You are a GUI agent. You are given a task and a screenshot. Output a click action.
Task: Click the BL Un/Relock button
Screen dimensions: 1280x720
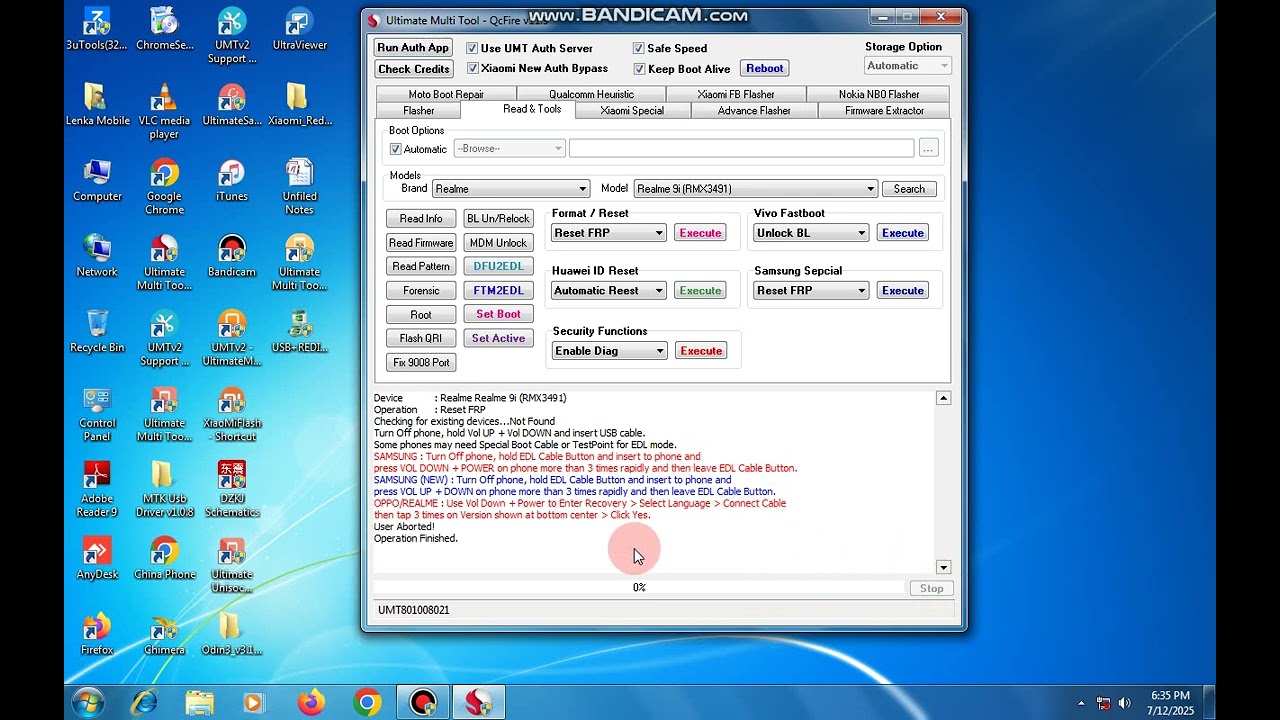498,219
